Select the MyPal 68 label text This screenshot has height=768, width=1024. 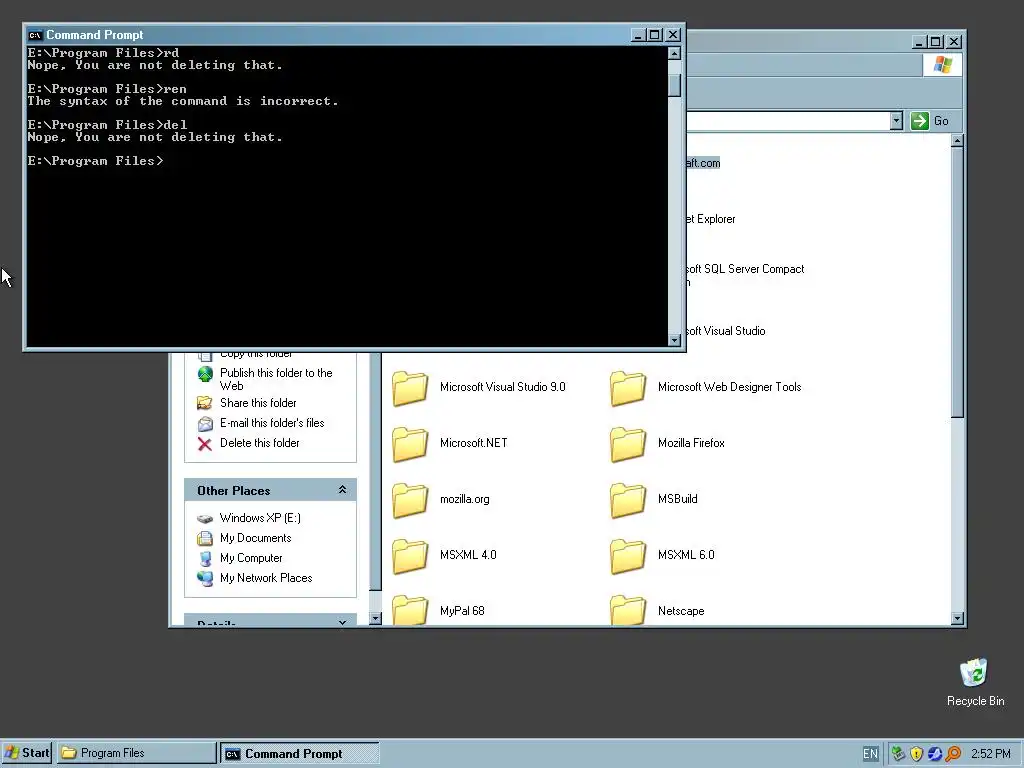[x=462, y=611]
